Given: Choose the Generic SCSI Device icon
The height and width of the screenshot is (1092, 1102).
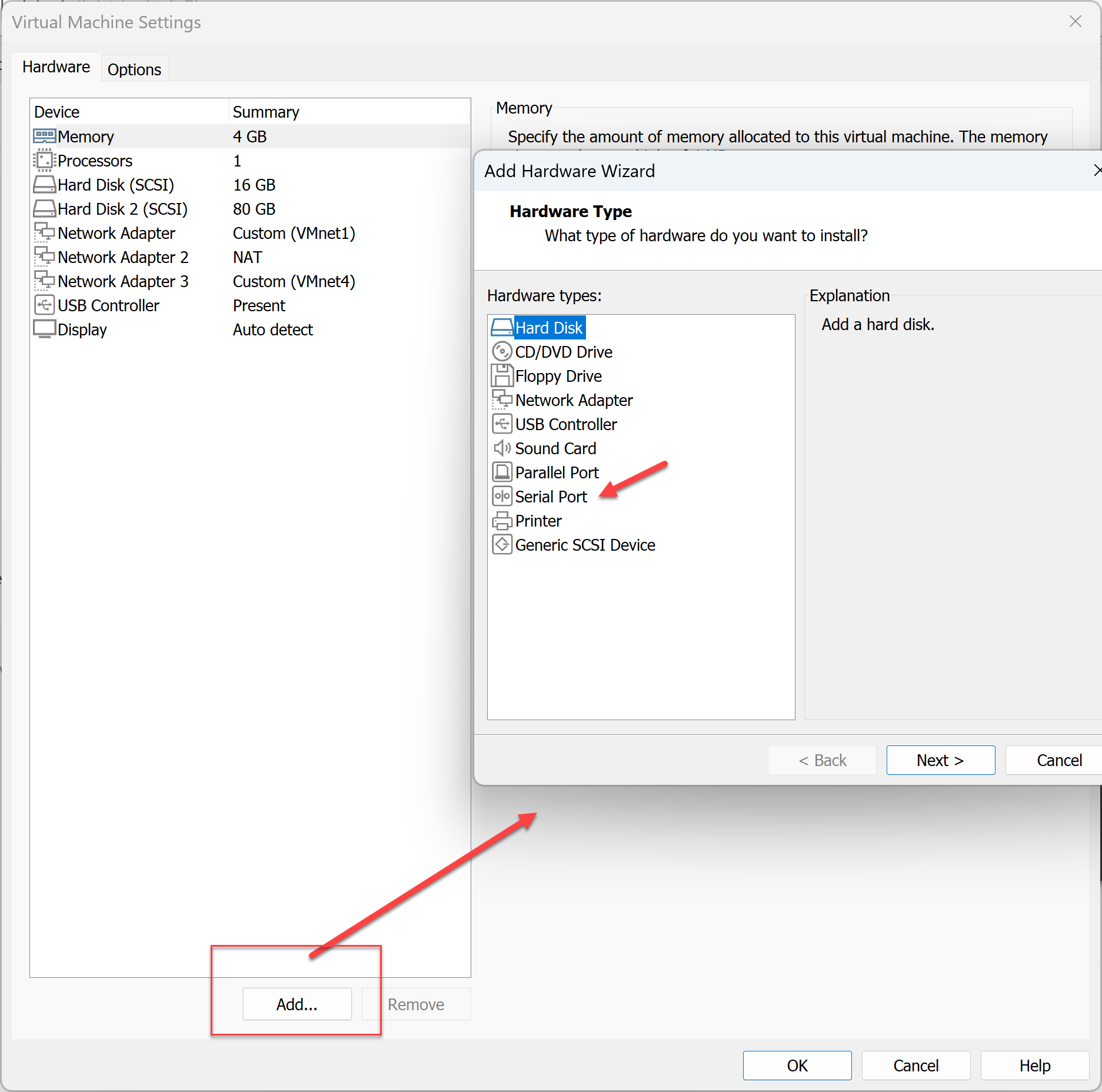Looking at the screenshot, I should tap(502, 545).
